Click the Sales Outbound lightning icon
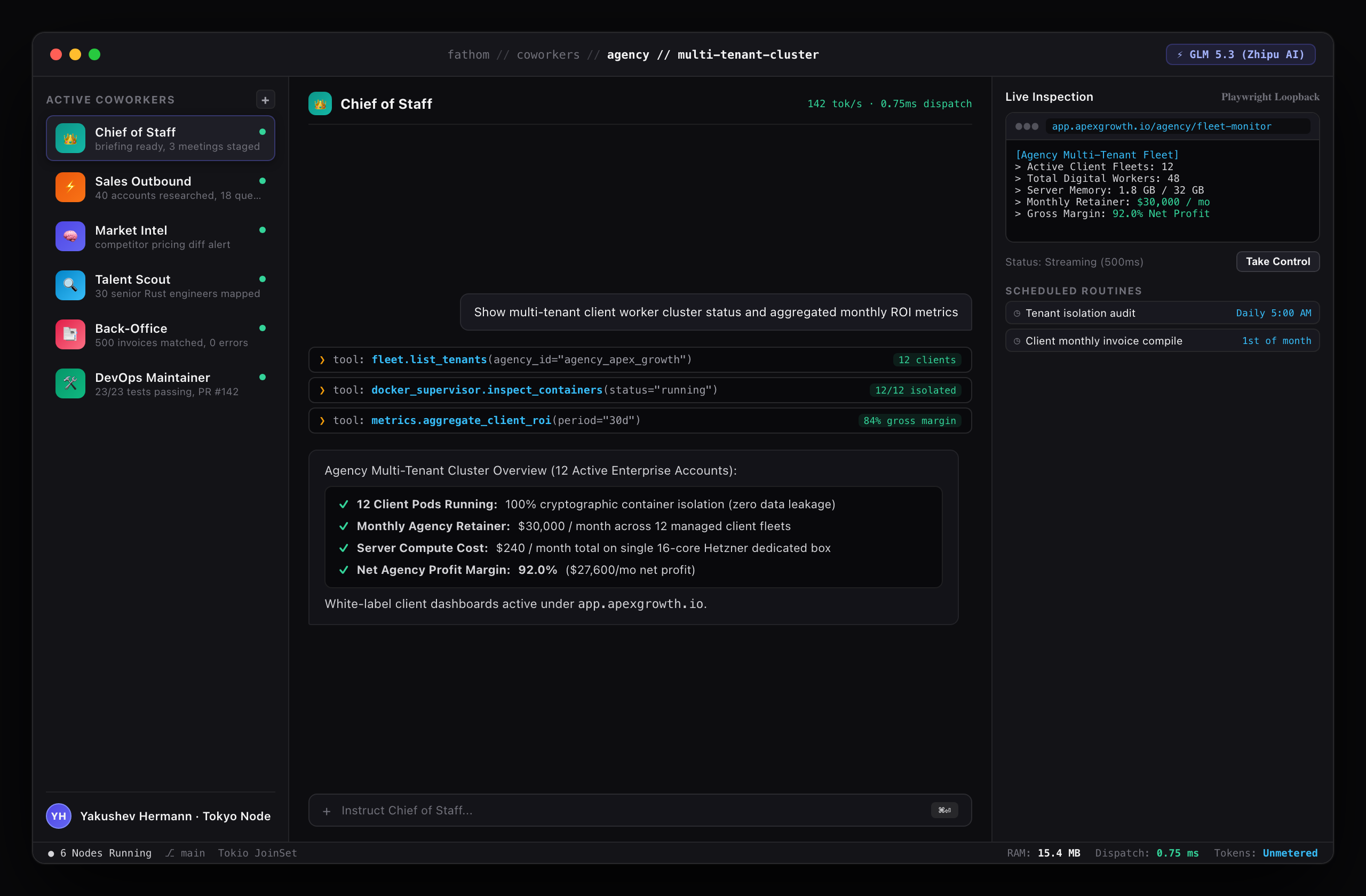Viewport: 1366px width, 896px height. [70, 187]
